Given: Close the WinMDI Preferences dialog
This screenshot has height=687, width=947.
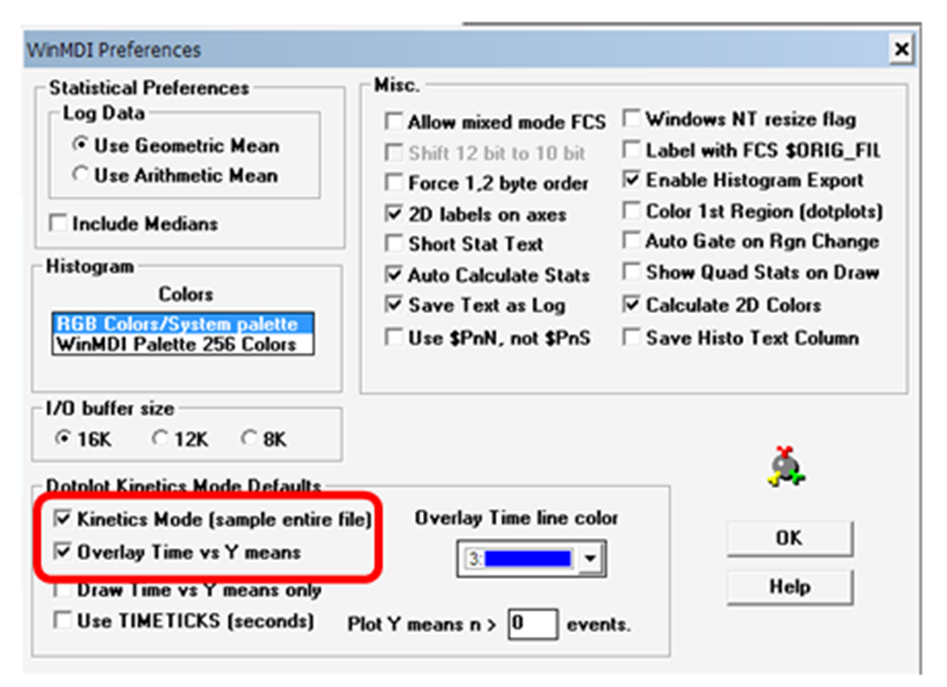Looking at the screenshot, I should [901, 49].
